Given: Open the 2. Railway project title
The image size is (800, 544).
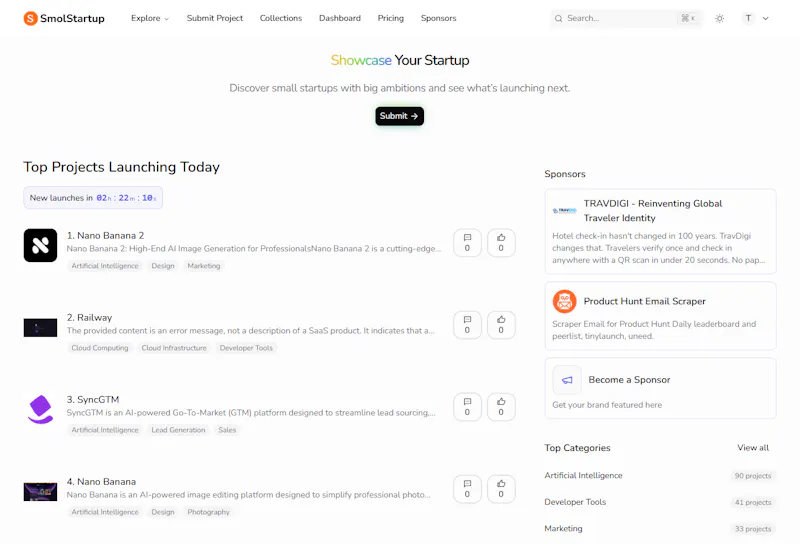Looking at the screenshot, I should pos(89,317).
